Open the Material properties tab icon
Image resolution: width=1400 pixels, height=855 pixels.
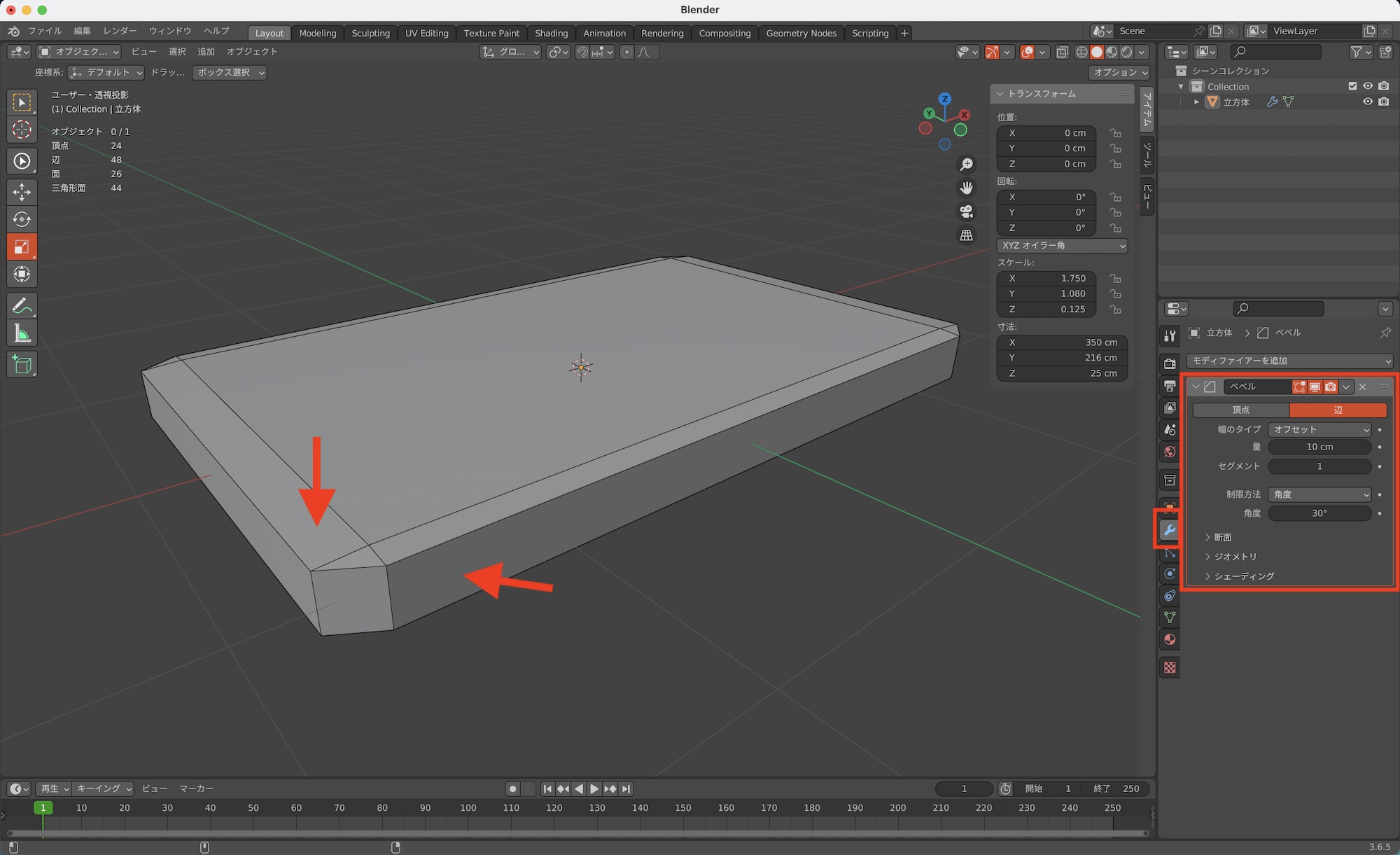(x=1170, y=639)
